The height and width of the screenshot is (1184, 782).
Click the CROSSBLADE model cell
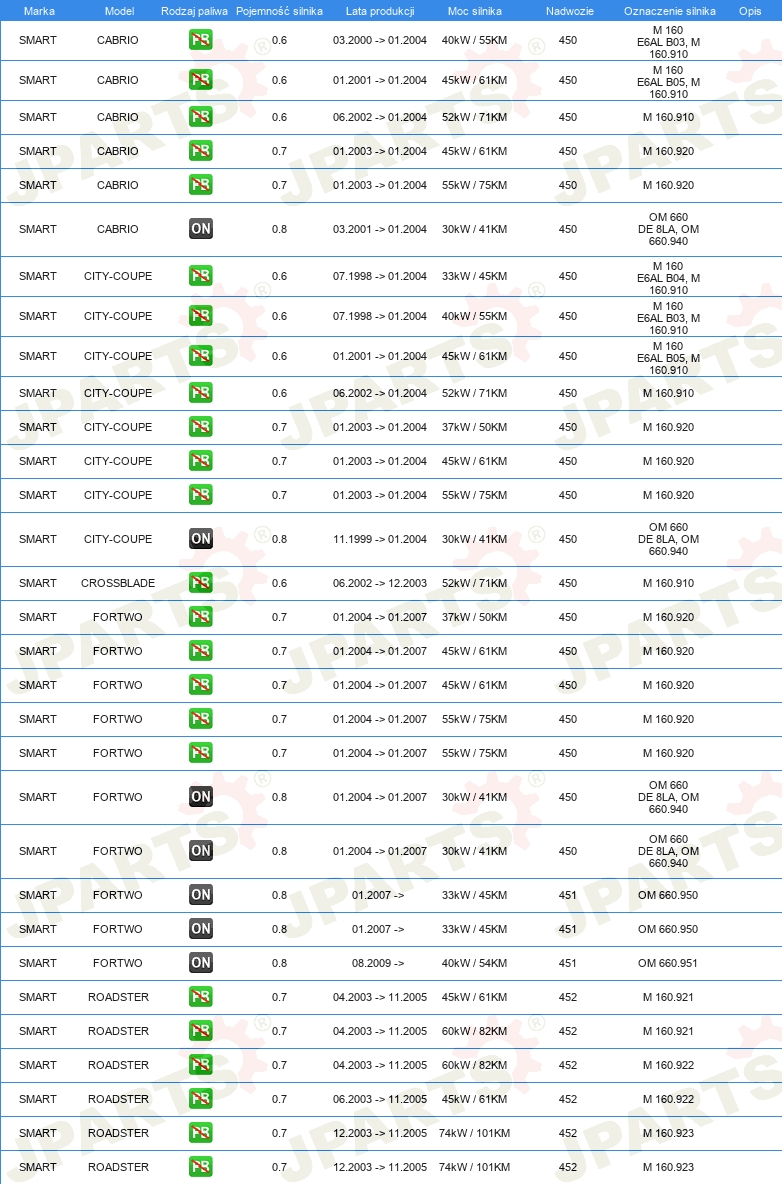tap(119, 583)
